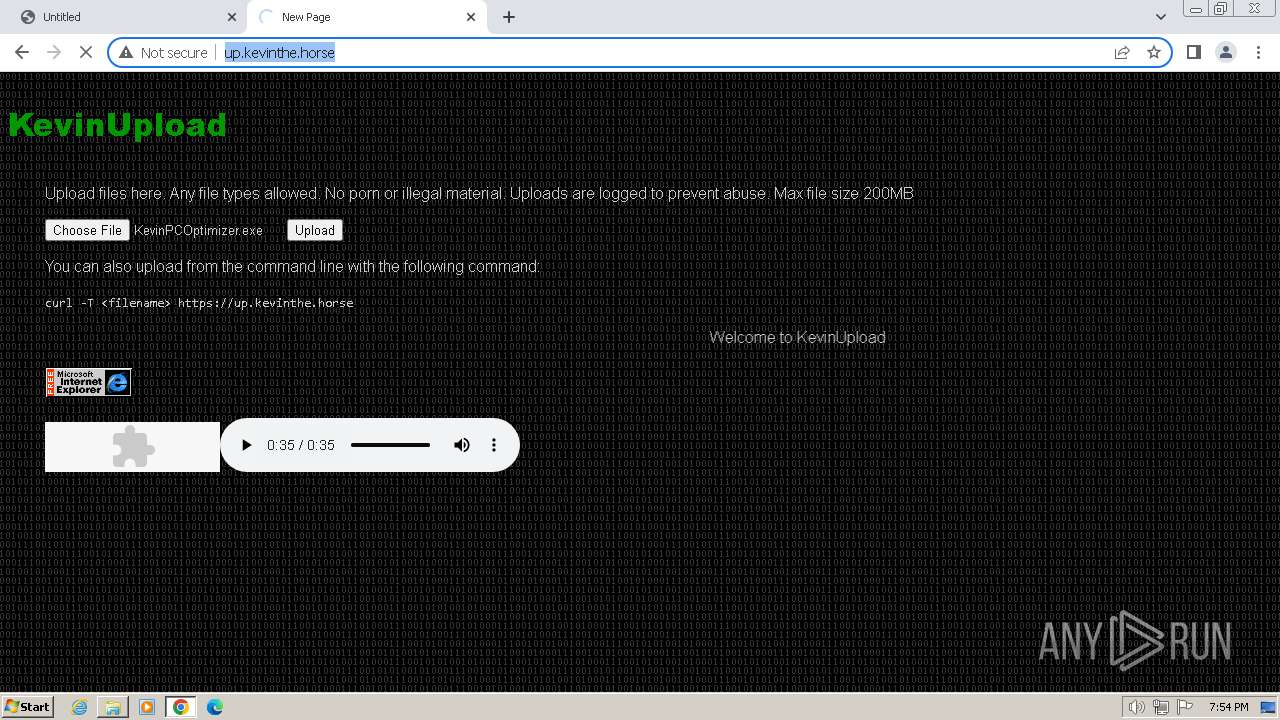
Task: Go back to the previous page
Action: 22,52
